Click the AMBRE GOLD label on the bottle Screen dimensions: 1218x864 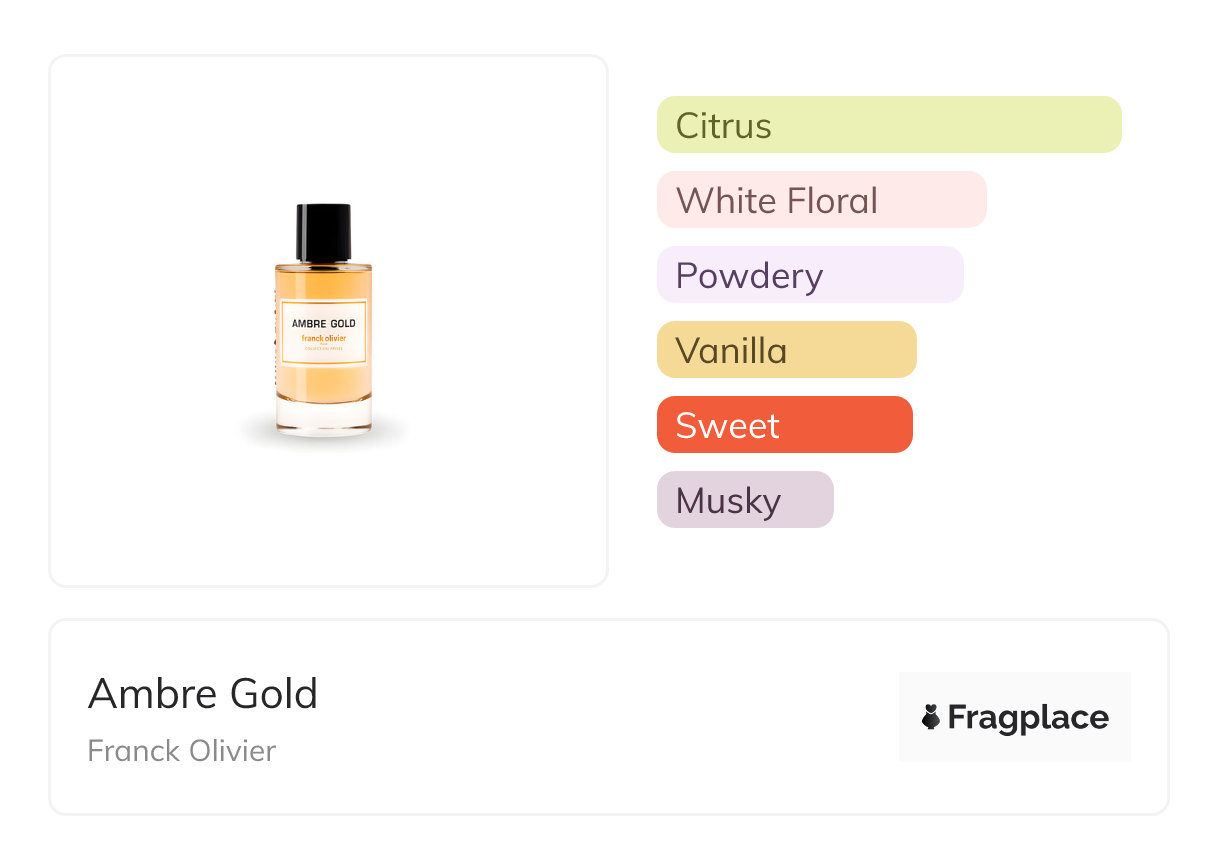323,323
